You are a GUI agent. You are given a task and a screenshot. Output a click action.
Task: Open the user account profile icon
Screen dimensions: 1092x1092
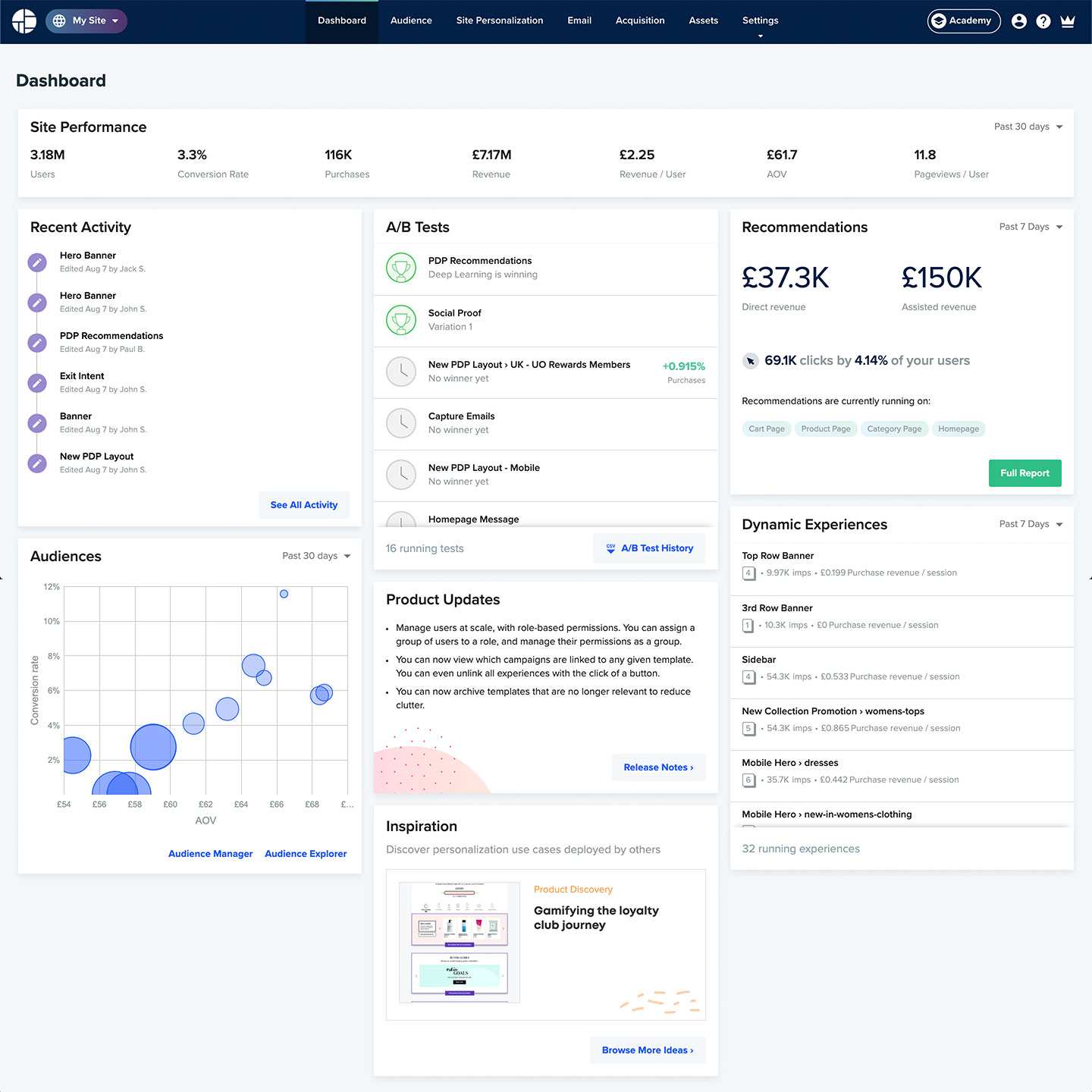pyautogui.click(x=1019, y=20)
